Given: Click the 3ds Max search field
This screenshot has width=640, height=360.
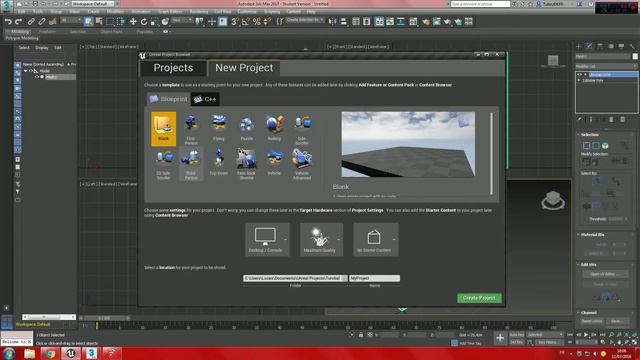Looking at the screenshot, I should (x=480, y=4).
